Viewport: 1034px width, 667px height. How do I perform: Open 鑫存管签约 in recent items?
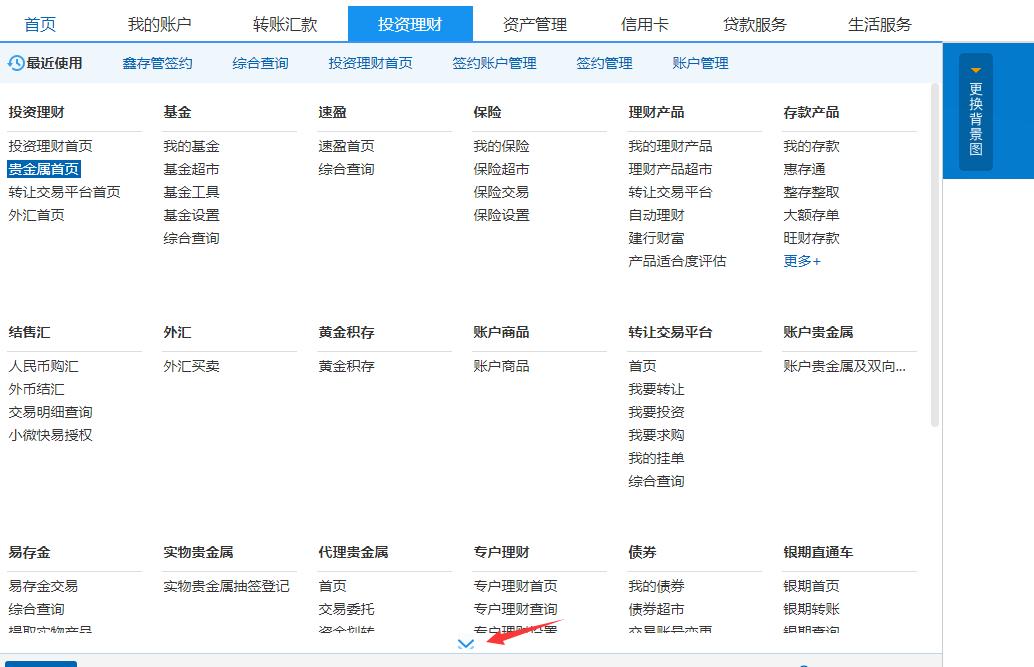157,62
